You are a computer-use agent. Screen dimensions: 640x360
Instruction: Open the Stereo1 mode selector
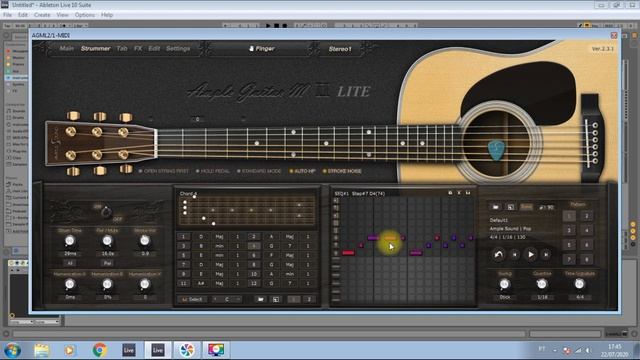click(x=340, y=49)
